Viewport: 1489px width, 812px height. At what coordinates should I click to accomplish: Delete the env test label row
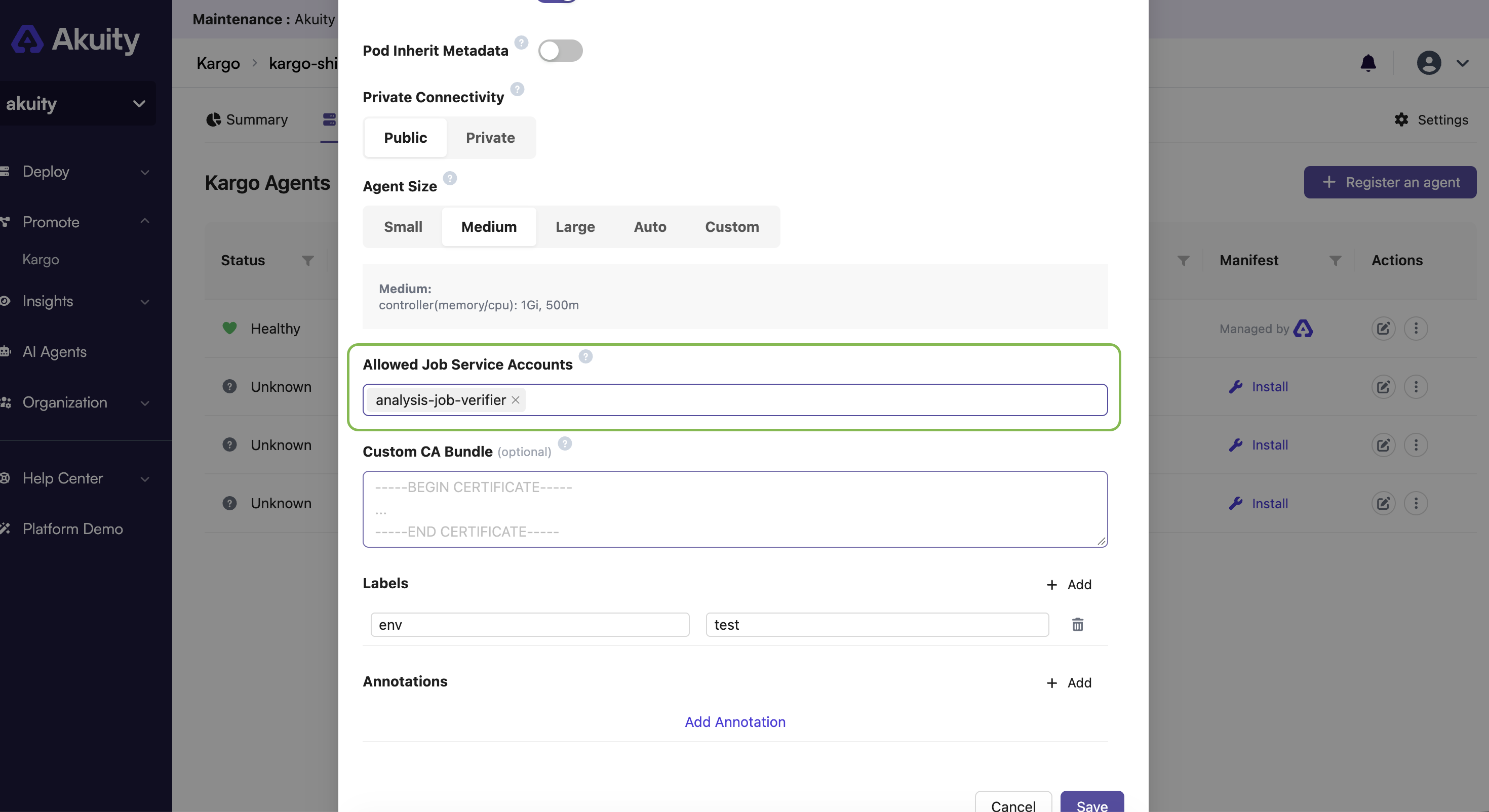click(1077, 625)
